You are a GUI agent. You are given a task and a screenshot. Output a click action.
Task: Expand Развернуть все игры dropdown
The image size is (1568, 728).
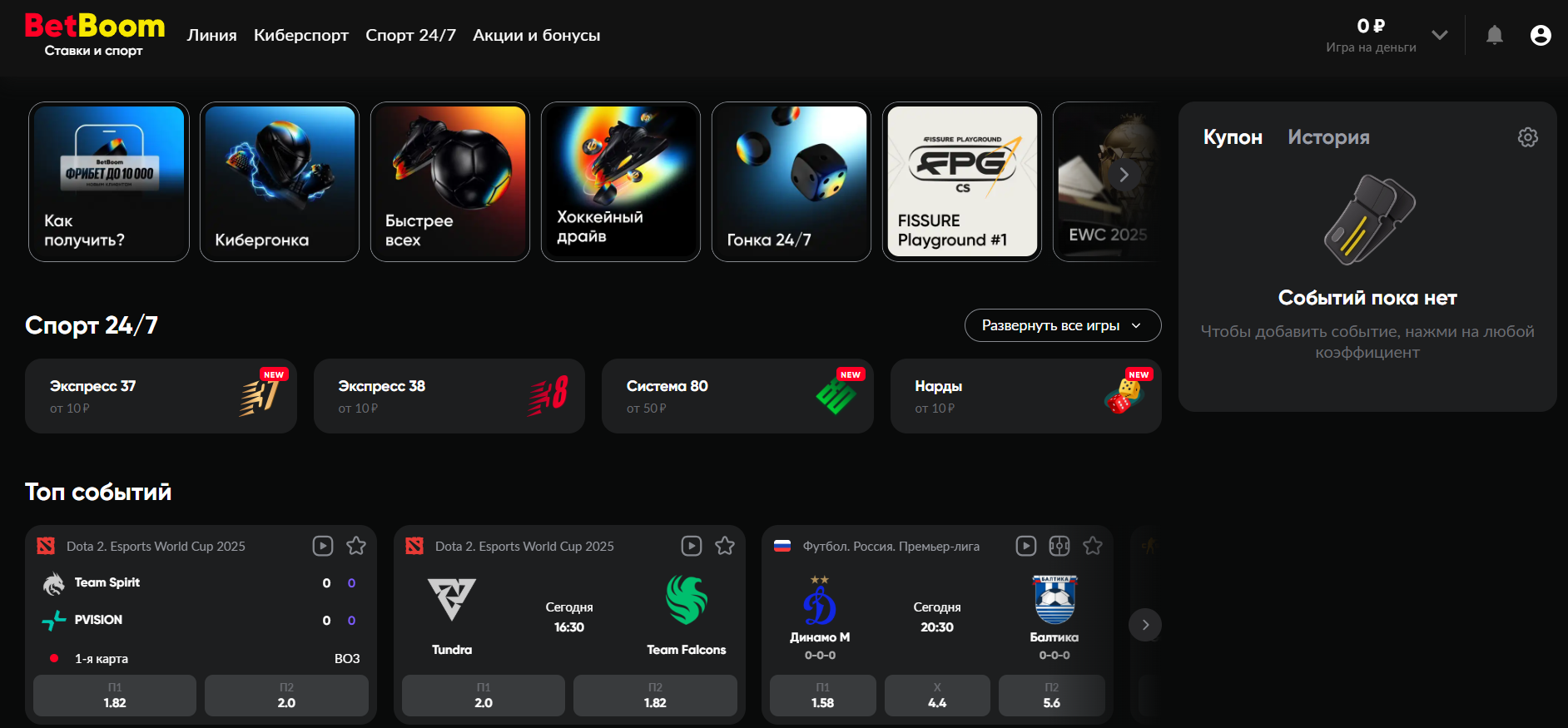pos(1063,325)
